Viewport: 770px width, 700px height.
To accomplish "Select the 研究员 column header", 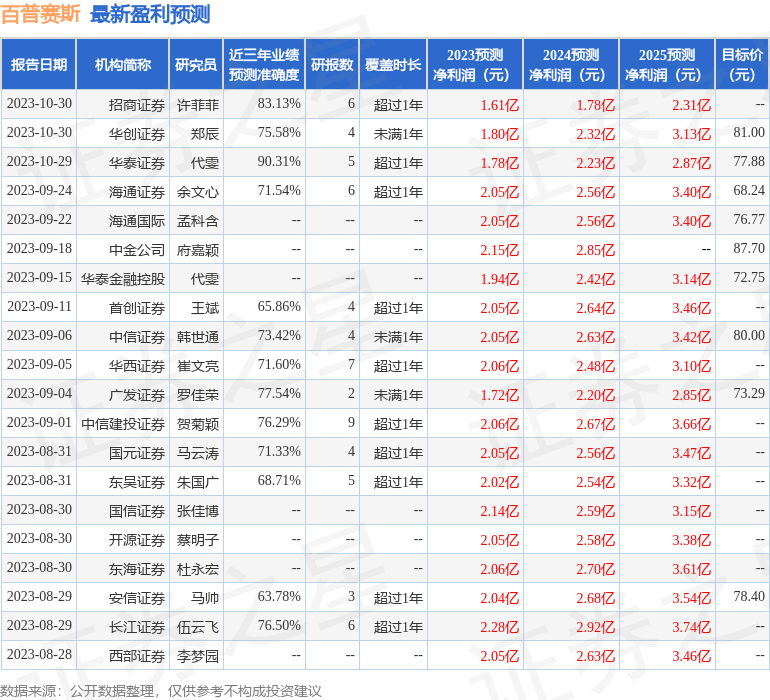I will pos(196,65).
